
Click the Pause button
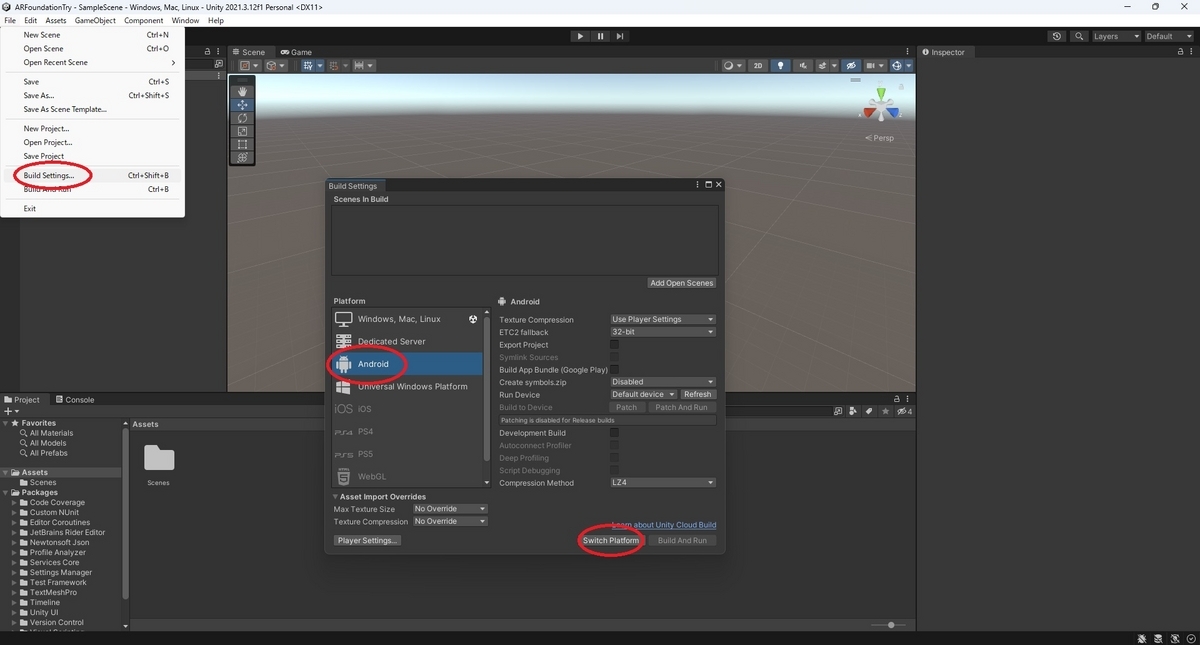(x=600, y=36)
